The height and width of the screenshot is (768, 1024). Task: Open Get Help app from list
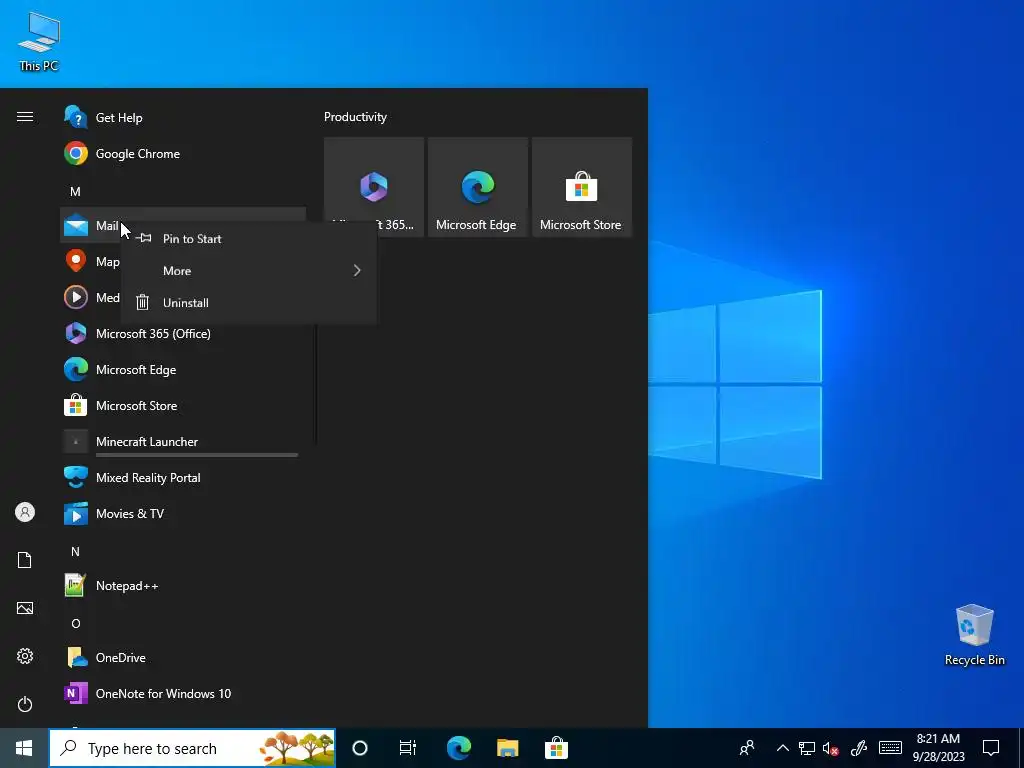(183, 118)
